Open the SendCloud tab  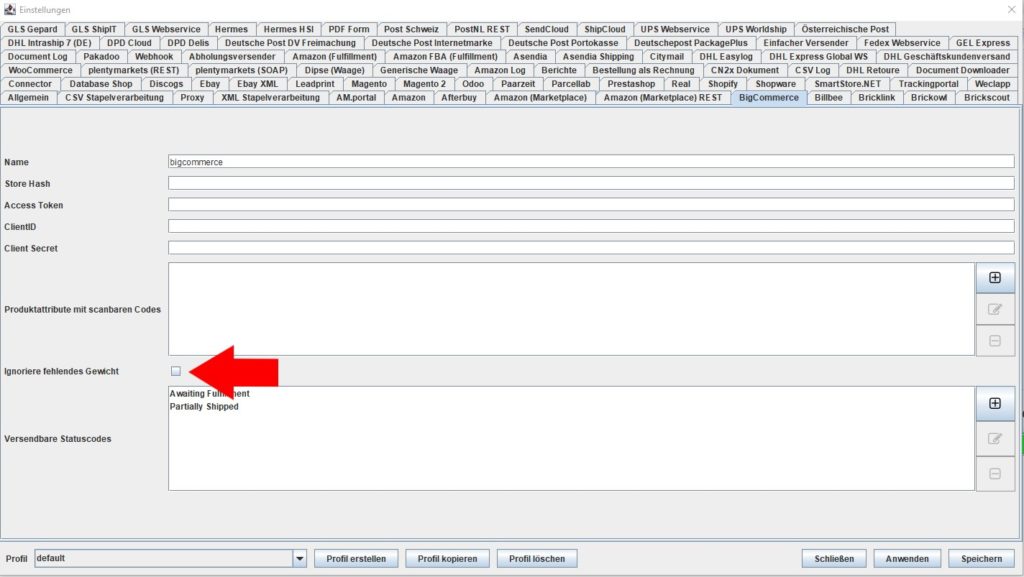pyautogui.click(x=547, y=29)
